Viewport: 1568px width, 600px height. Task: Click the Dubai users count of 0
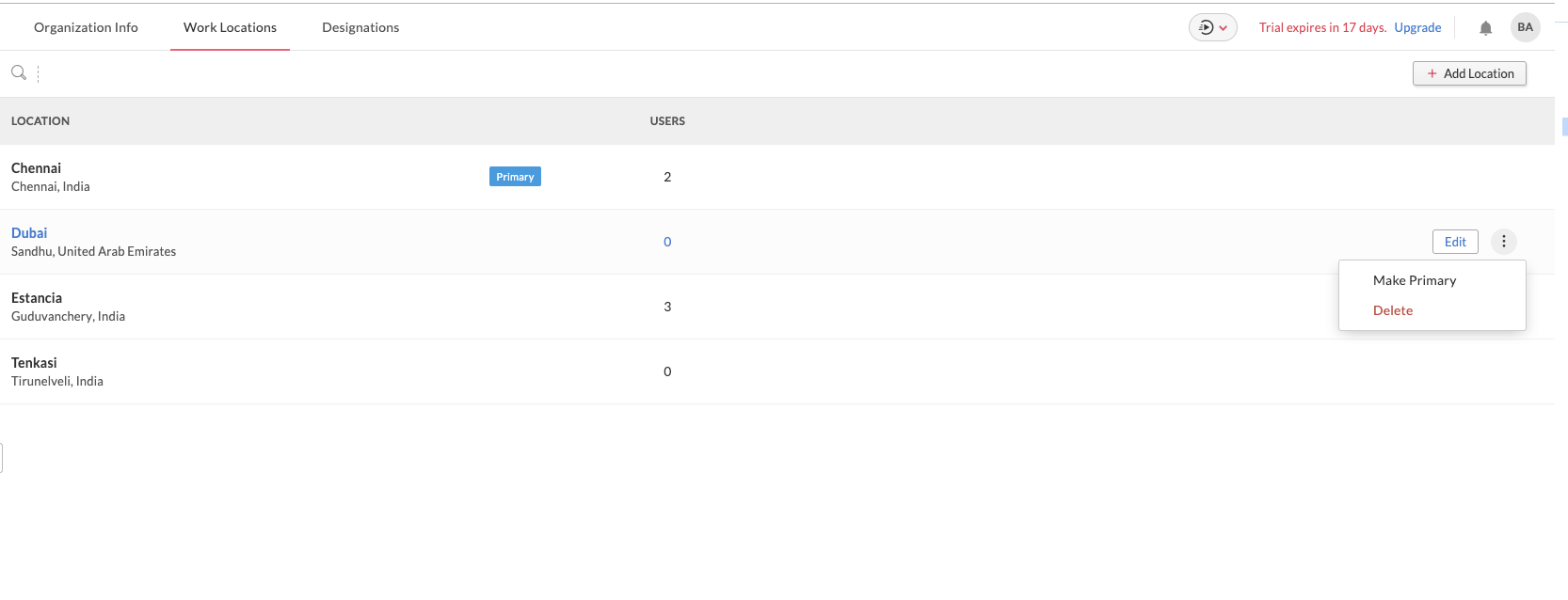point(667,242)
